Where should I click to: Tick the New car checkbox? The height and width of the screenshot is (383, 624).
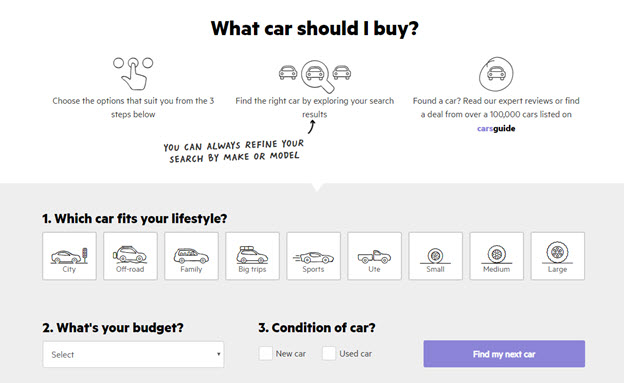coord(265,354)
